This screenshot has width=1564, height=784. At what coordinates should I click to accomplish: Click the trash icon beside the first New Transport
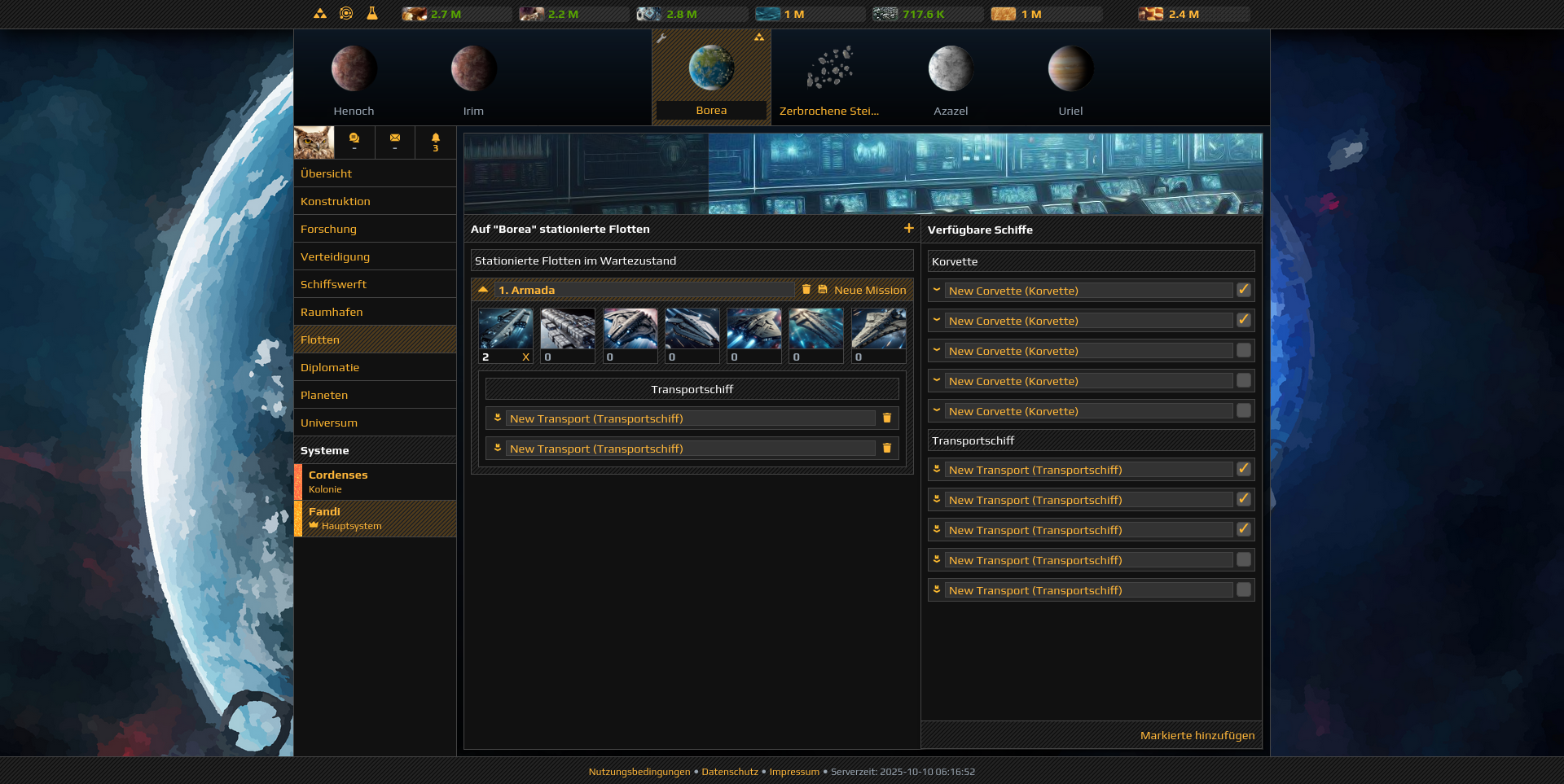[887, 418]
